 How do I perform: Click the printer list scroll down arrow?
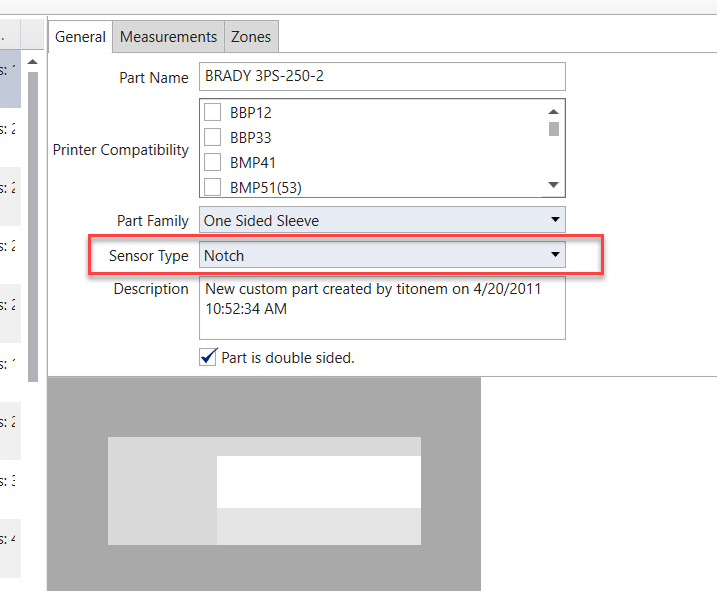[x=554, y=185]
